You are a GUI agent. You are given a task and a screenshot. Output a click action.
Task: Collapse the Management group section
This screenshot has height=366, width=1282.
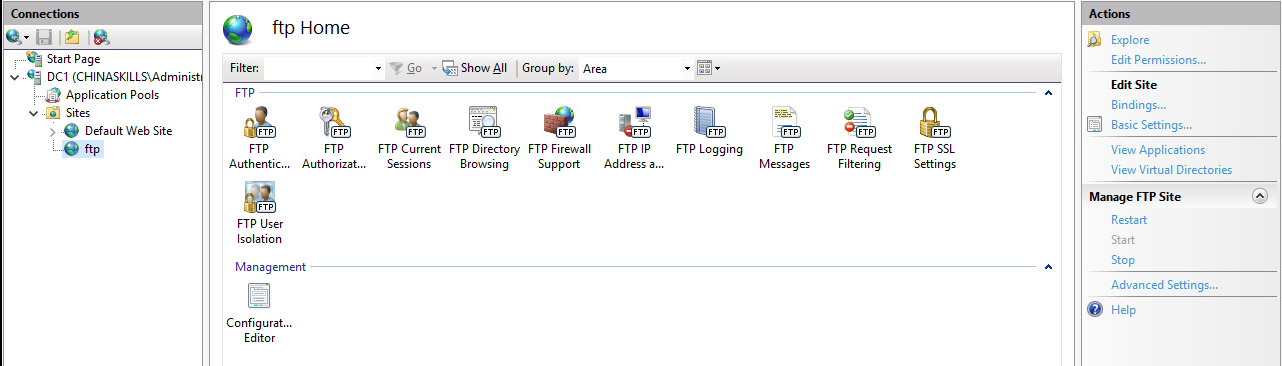(1048, 268)
